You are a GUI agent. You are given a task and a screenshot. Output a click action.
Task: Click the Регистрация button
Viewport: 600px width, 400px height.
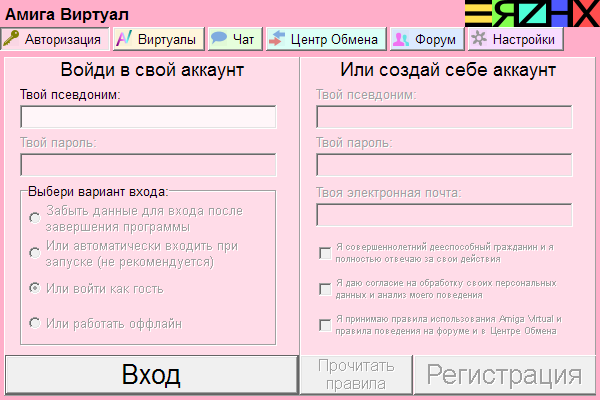coord(504,375)
